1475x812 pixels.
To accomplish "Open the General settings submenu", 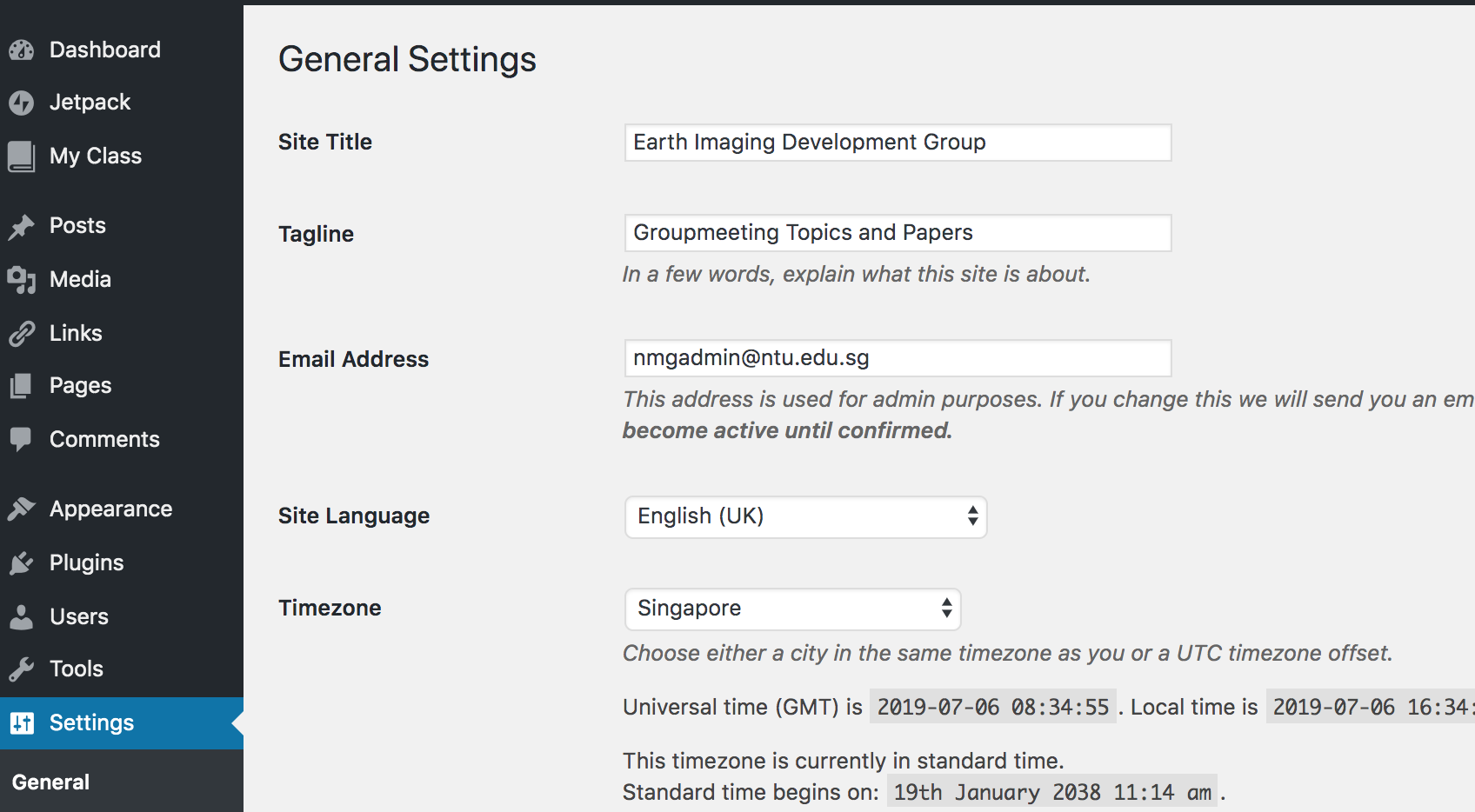I will [x=50, y=782].
